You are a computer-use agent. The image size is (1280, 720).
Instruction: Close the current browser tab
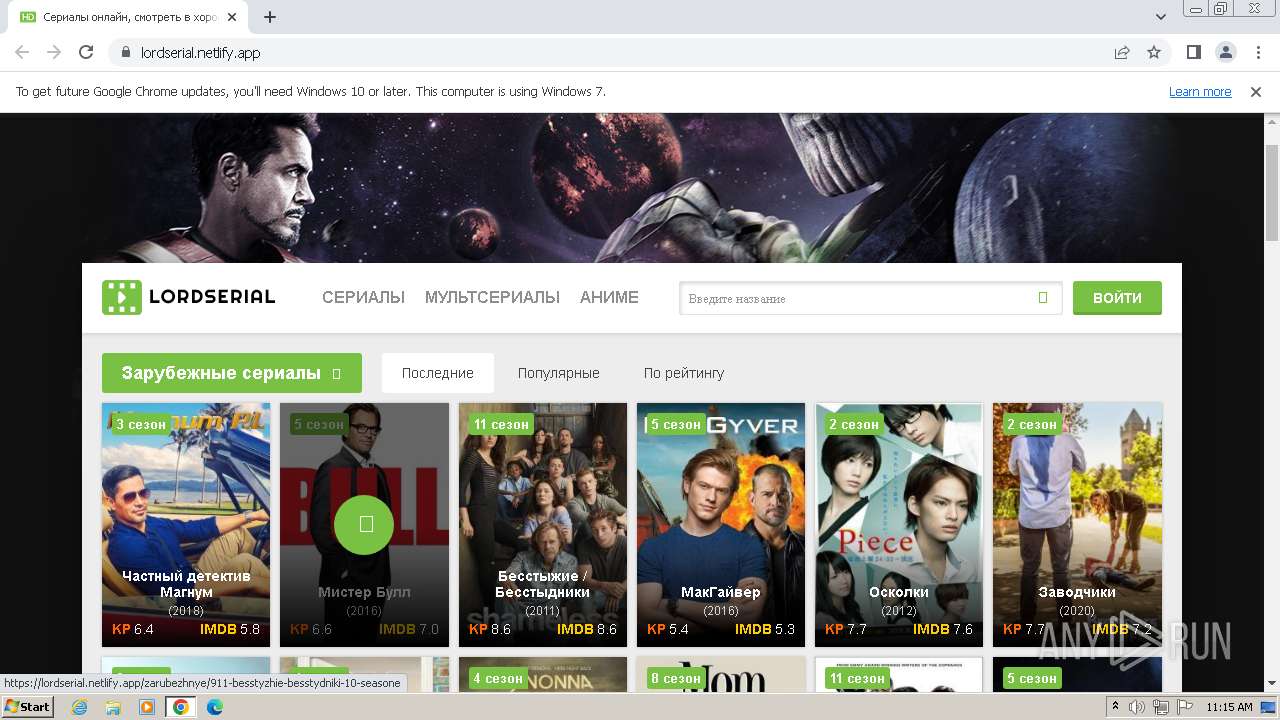[x=233, y=17]
